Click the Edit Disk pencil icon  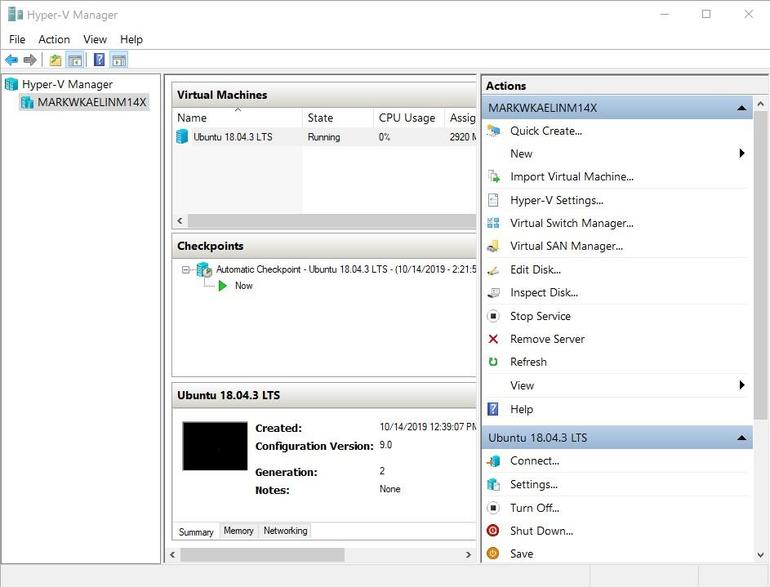493,270
